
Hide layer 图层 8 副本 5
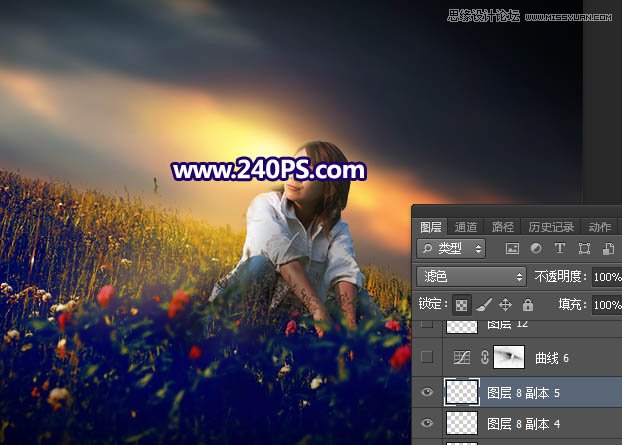point(428,391)
